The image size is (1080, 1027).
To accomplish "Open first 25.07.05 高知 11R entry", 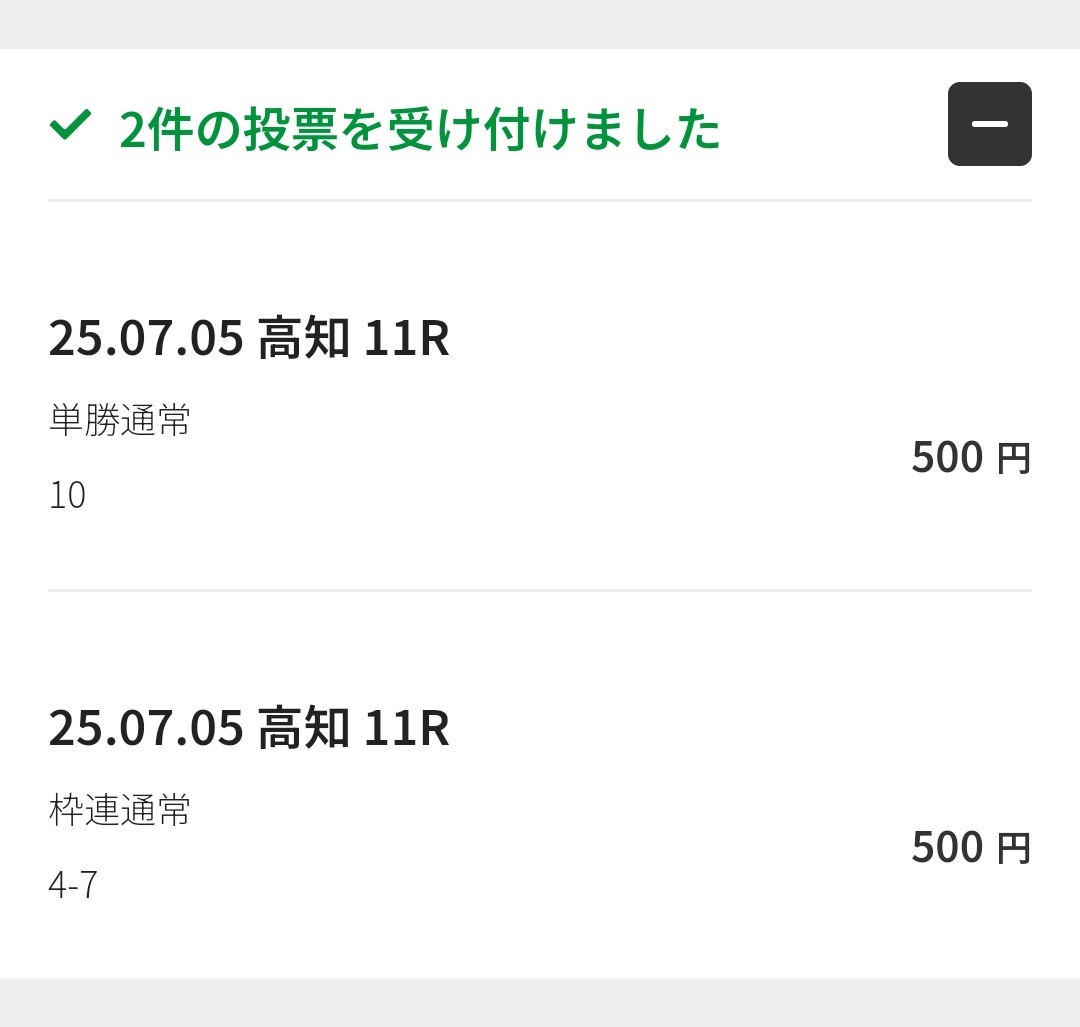I will click(249, 338).
